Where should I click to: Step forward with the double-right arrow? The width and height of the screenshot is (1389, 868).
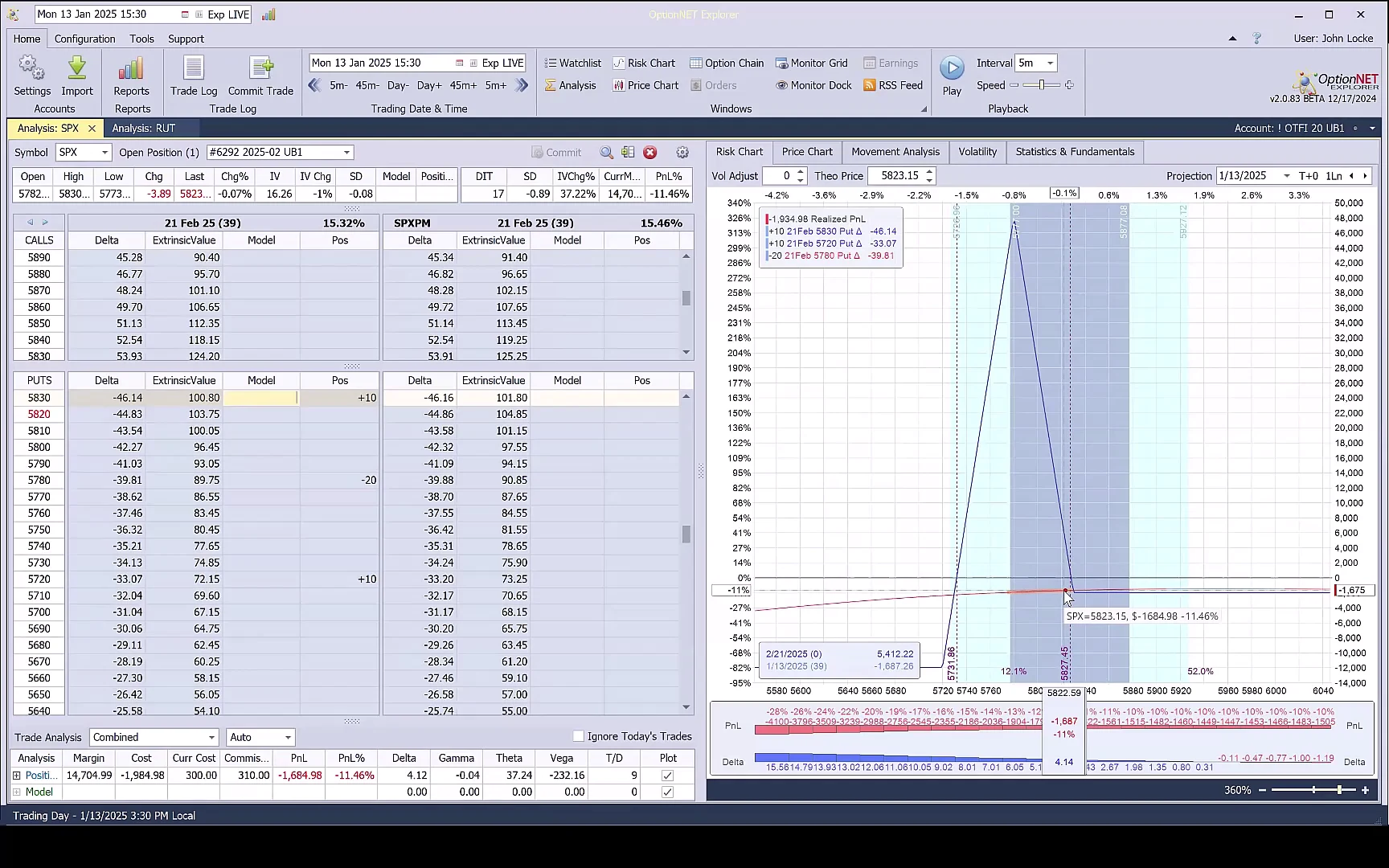pos(522,85)
